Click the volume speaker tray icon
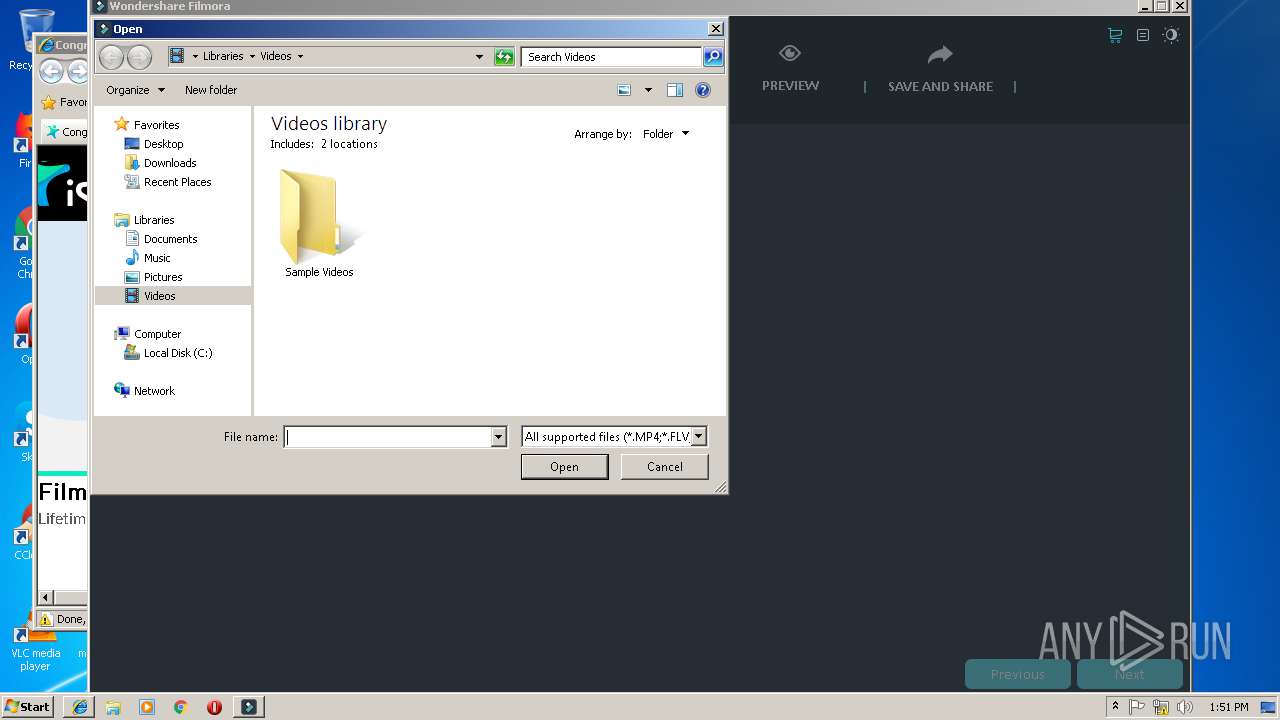 tap(1185, 707)
